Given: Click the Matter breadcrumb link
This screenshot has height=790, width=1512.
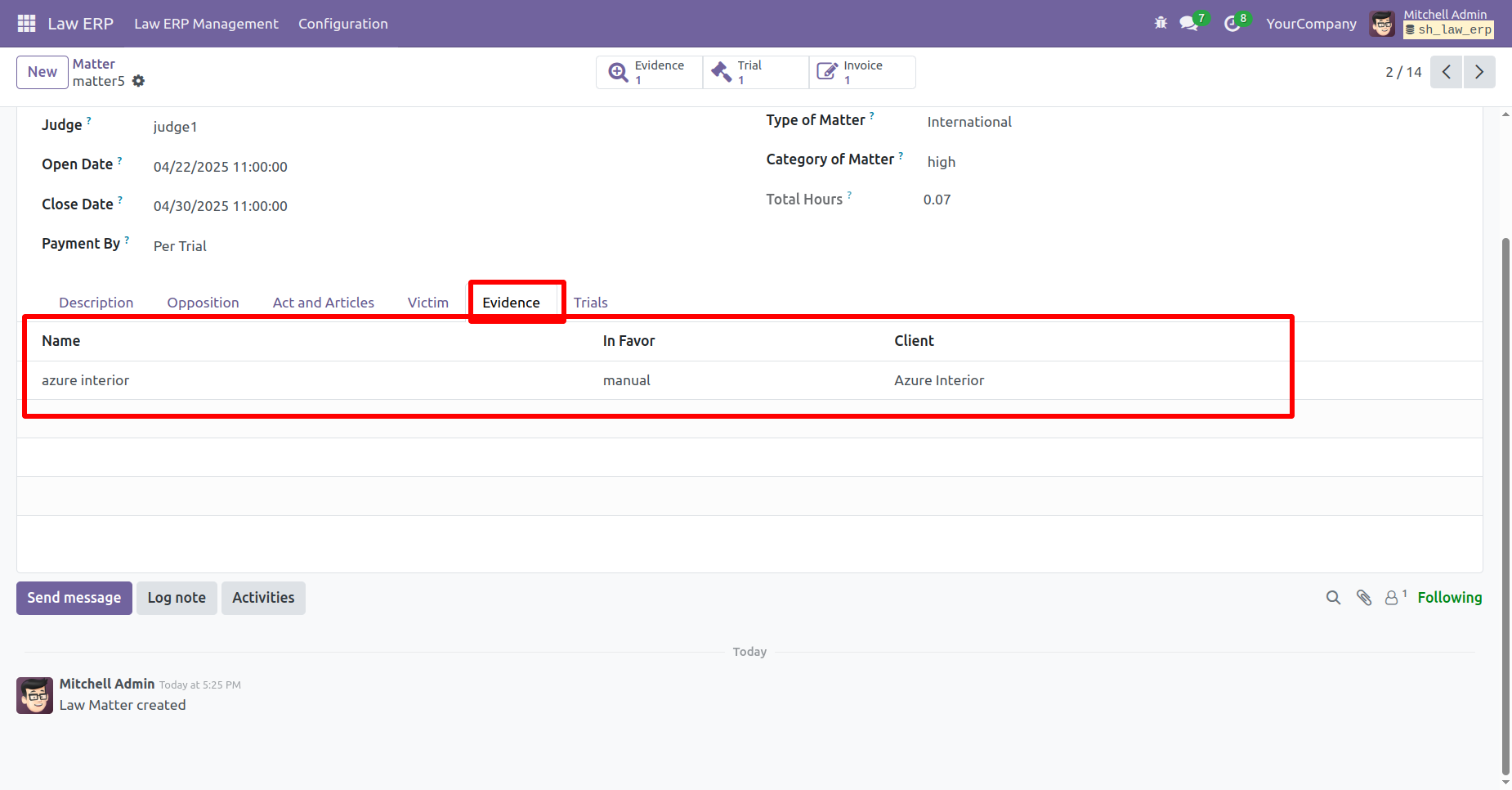Looking at the screenshot, I should (93, 64).
